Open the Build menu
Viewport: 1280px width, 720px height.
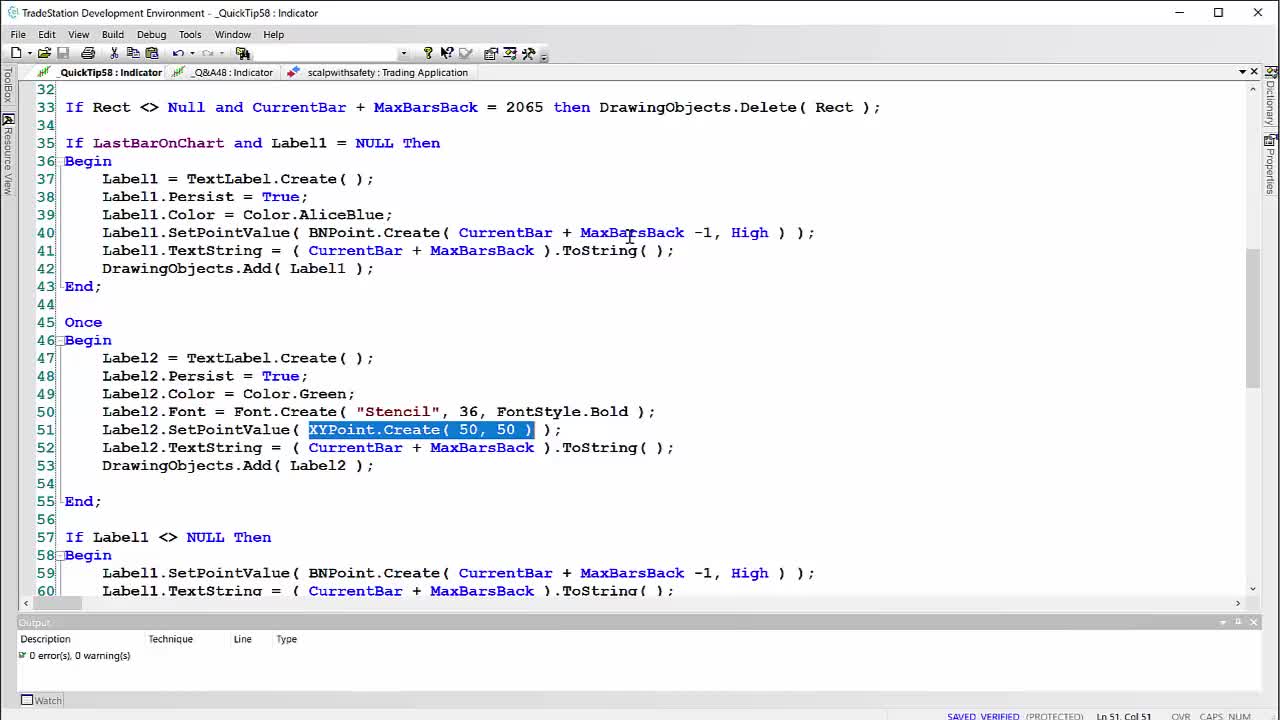[x=112, y=34]
